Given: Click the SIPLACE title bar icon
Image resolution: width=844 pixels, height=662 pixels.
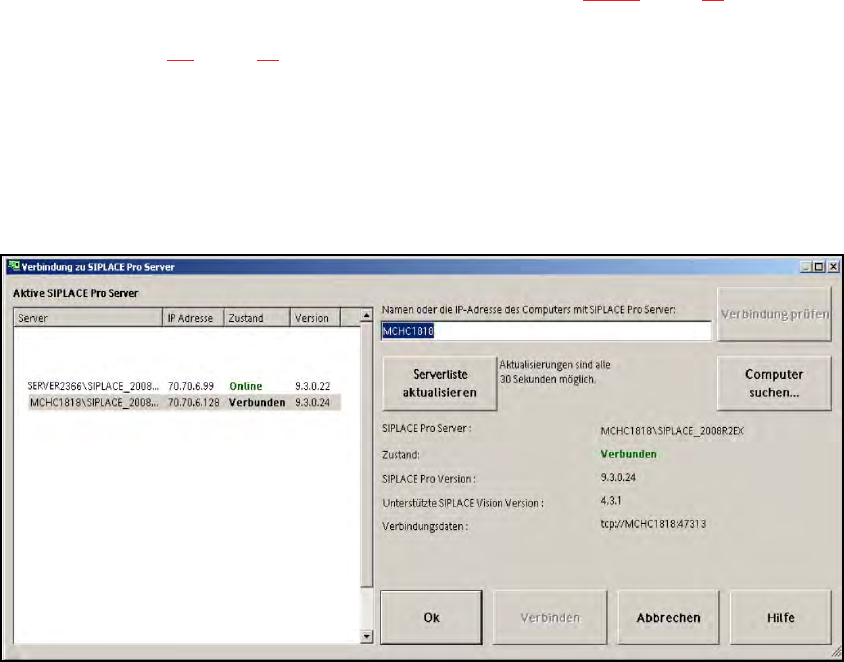Looking at the screenshot, I should [14, 266].
